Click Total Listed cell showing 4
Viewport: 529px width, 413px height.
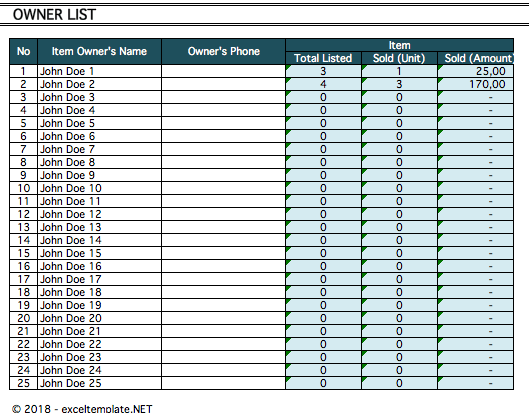tap(323, 84)
